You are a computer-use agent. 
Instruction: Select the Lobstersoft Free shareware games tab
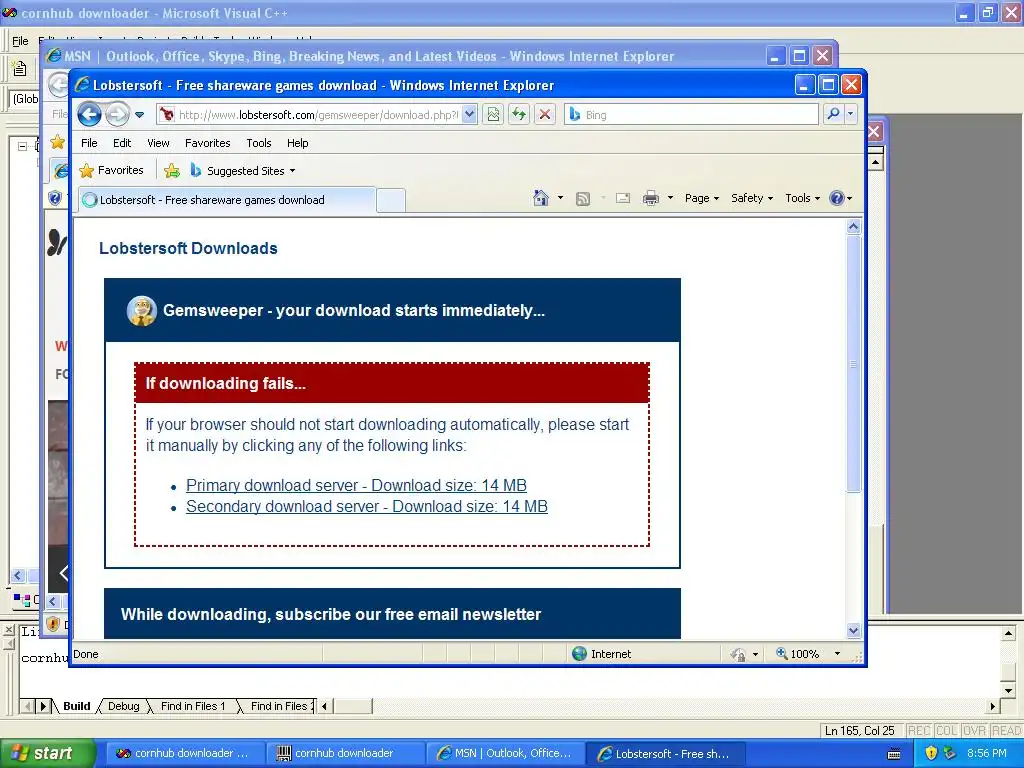pyautogui.click(x=227, y=200)
